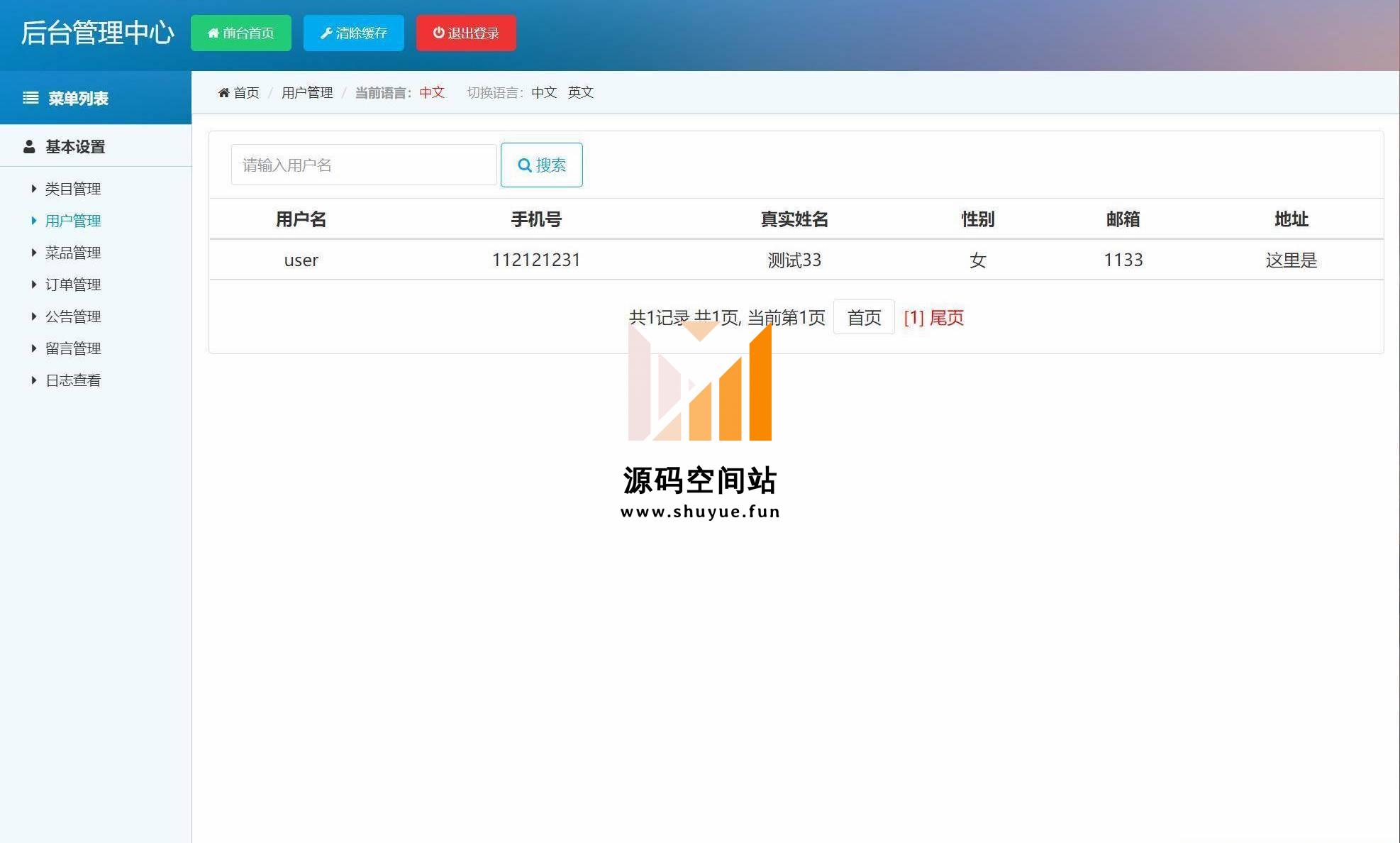Click the menu list icon in sidebar header
This screenshot has width=1400, height=843.
coord(30,98)
